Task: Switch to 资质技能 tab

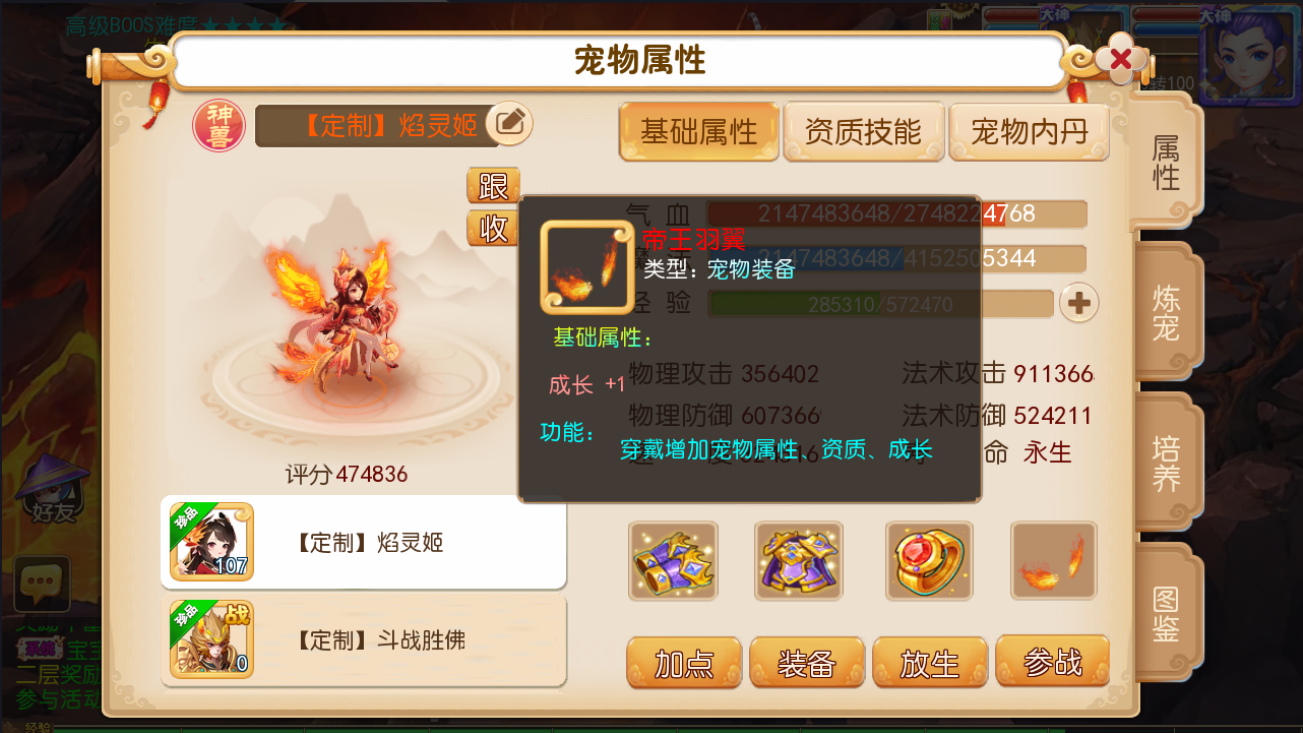Action: tap(863, 131)
